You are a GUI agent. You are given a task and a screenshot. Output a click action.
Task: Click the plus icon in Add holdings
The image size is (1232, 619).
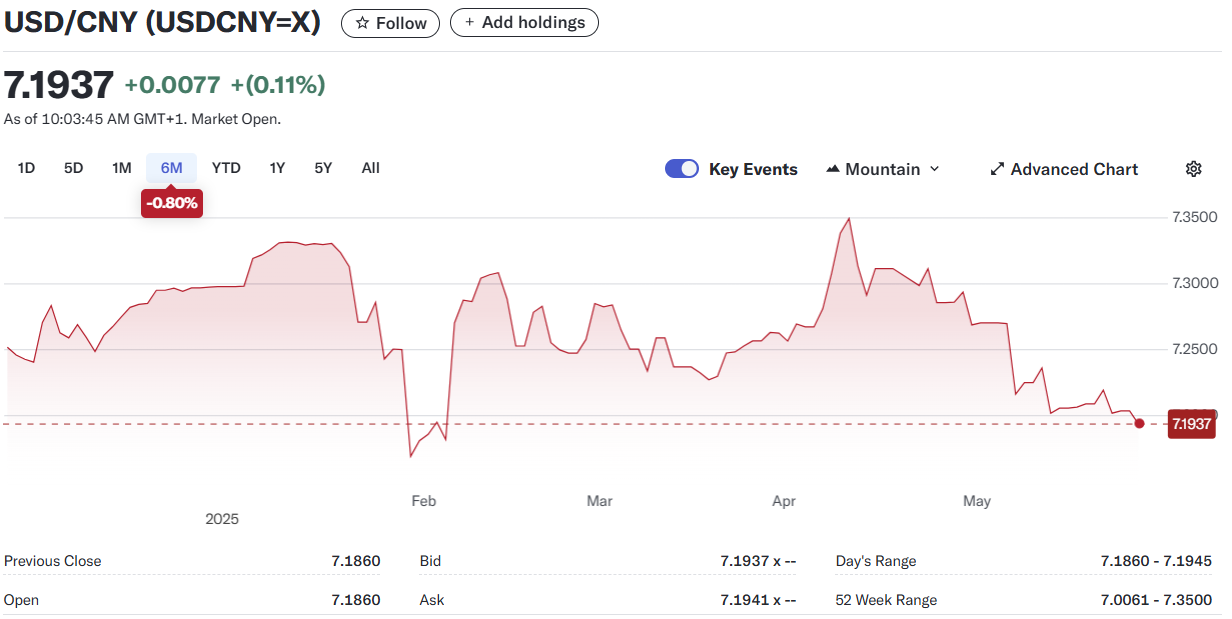[x=469, y=23]
